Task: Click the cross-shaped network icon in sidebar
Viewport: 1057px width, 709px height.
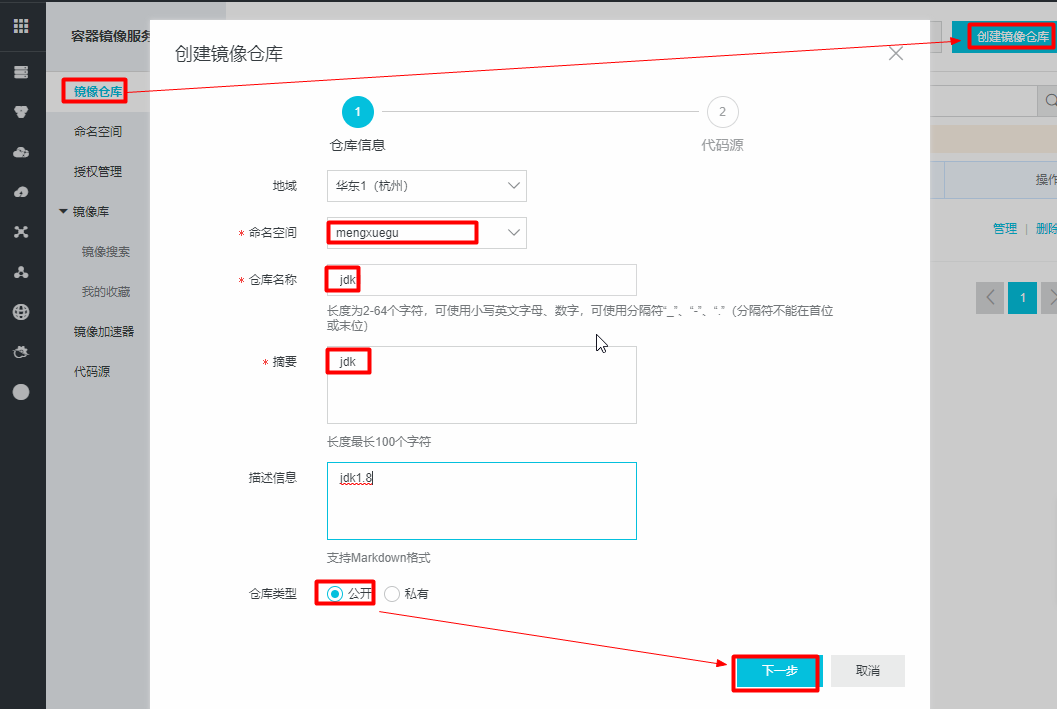Action: pos(21,232)
